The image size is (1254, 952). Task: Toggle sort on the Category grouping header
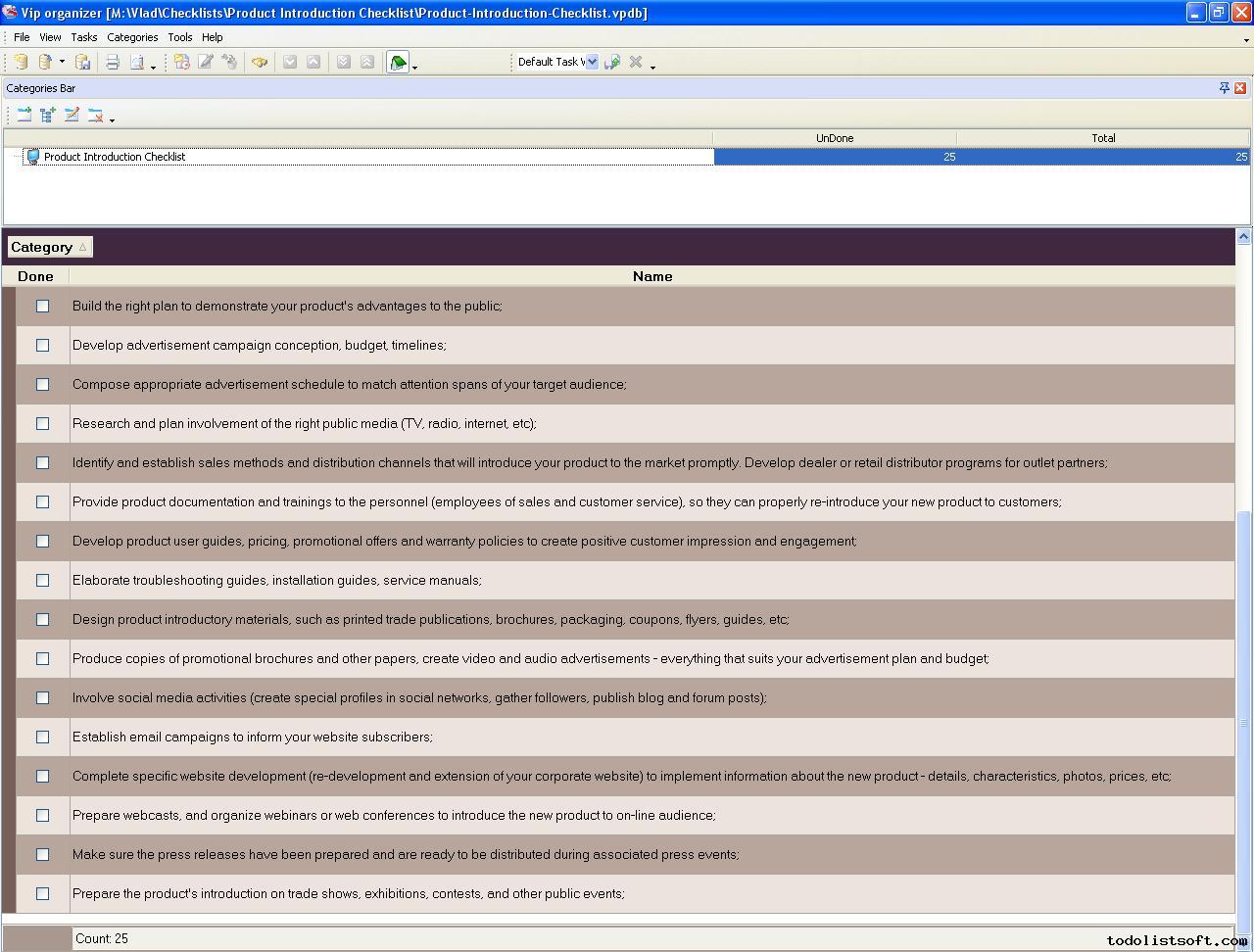(x=49, y=247)
